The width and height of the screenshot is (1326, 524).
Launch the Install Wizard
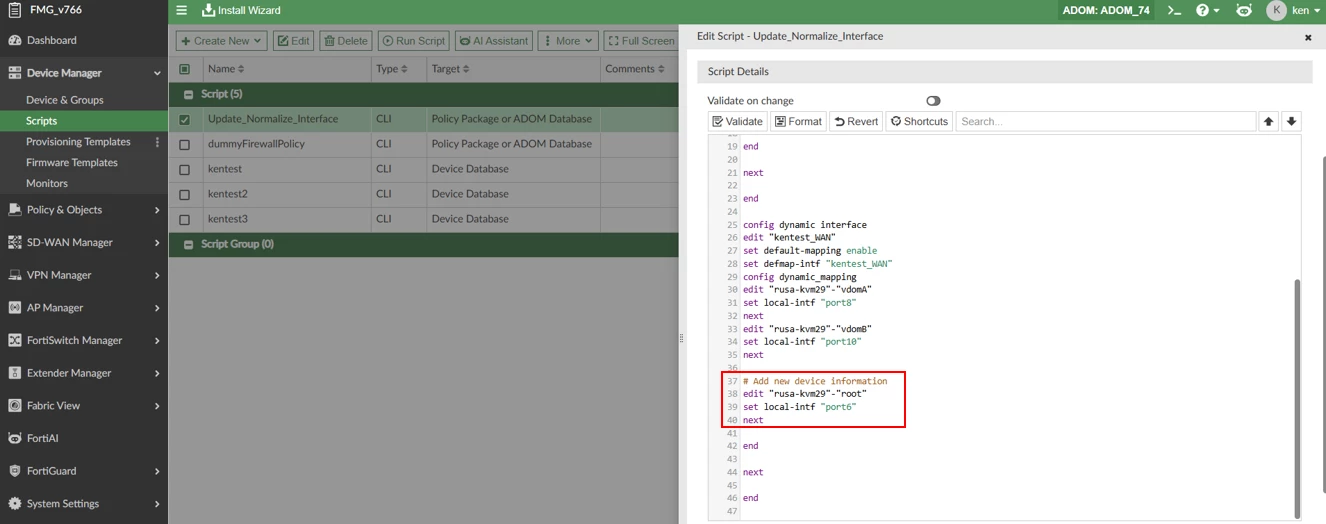(x=241, y=10)
